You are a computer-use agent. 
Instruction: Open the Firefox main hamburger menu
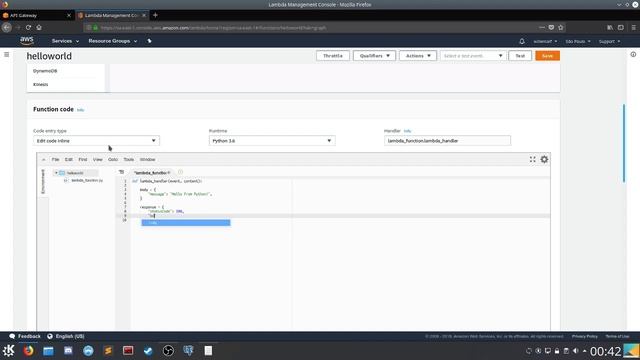click(x=633, y=27)
